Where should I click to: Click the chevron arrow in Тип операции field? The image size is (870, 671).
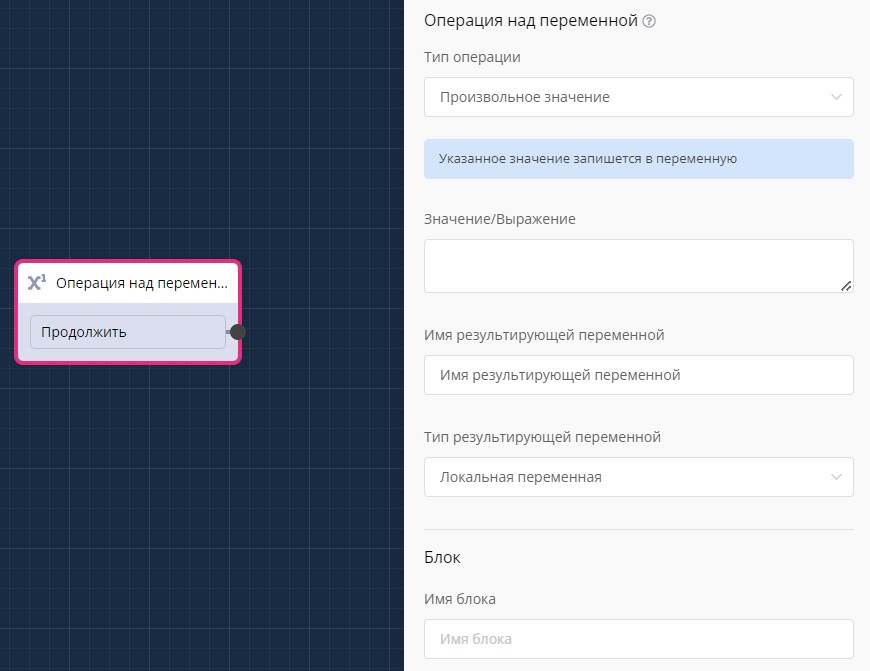(836, 97)
